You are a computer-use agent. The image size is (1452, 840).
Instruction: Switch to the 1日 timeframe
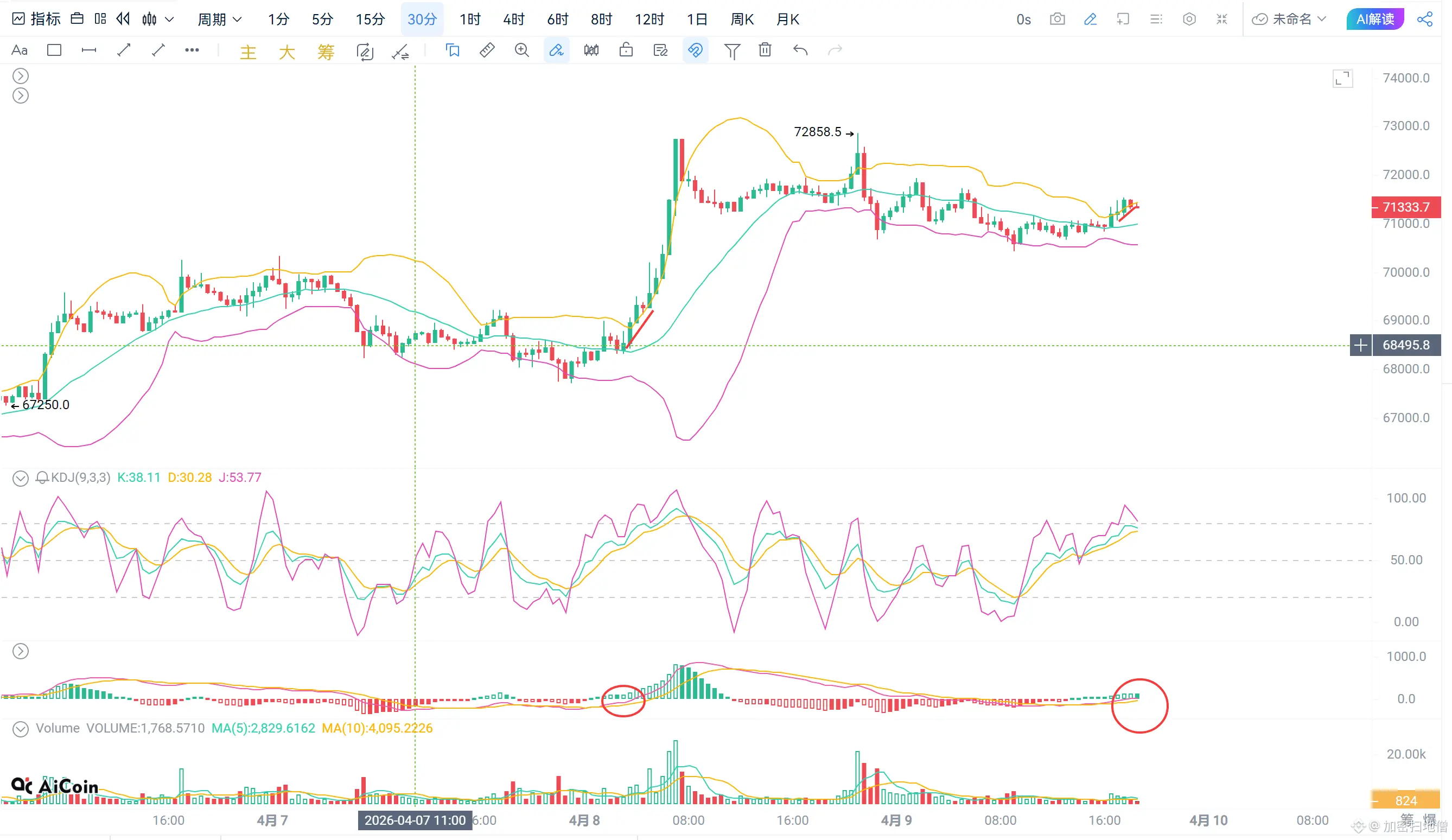click(697, 19)
